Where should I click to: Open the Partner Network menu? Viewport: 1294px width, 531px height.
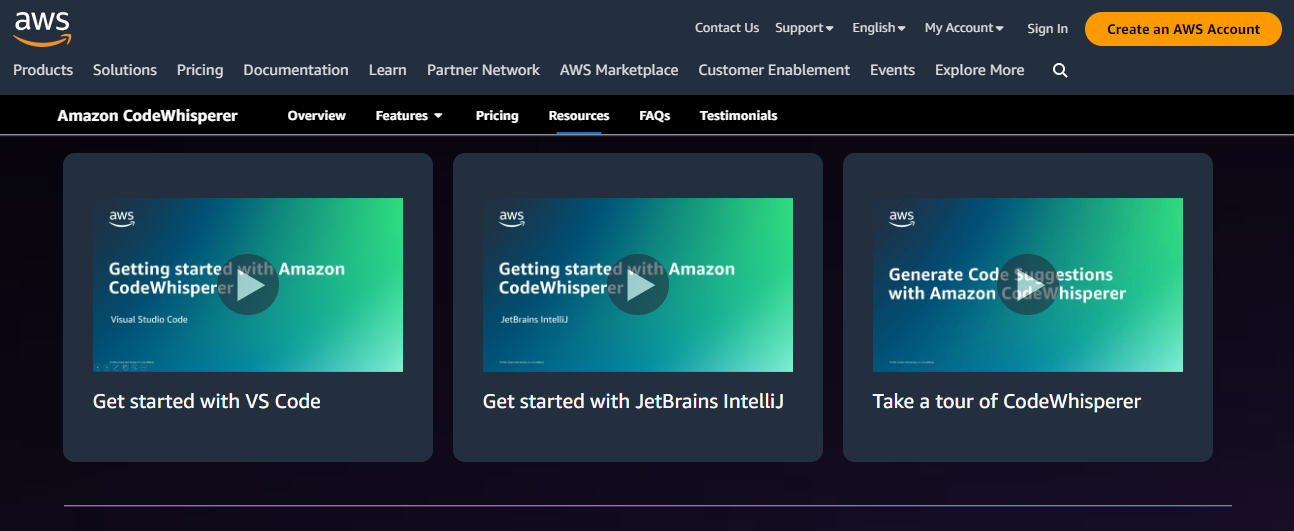point(483,70)
